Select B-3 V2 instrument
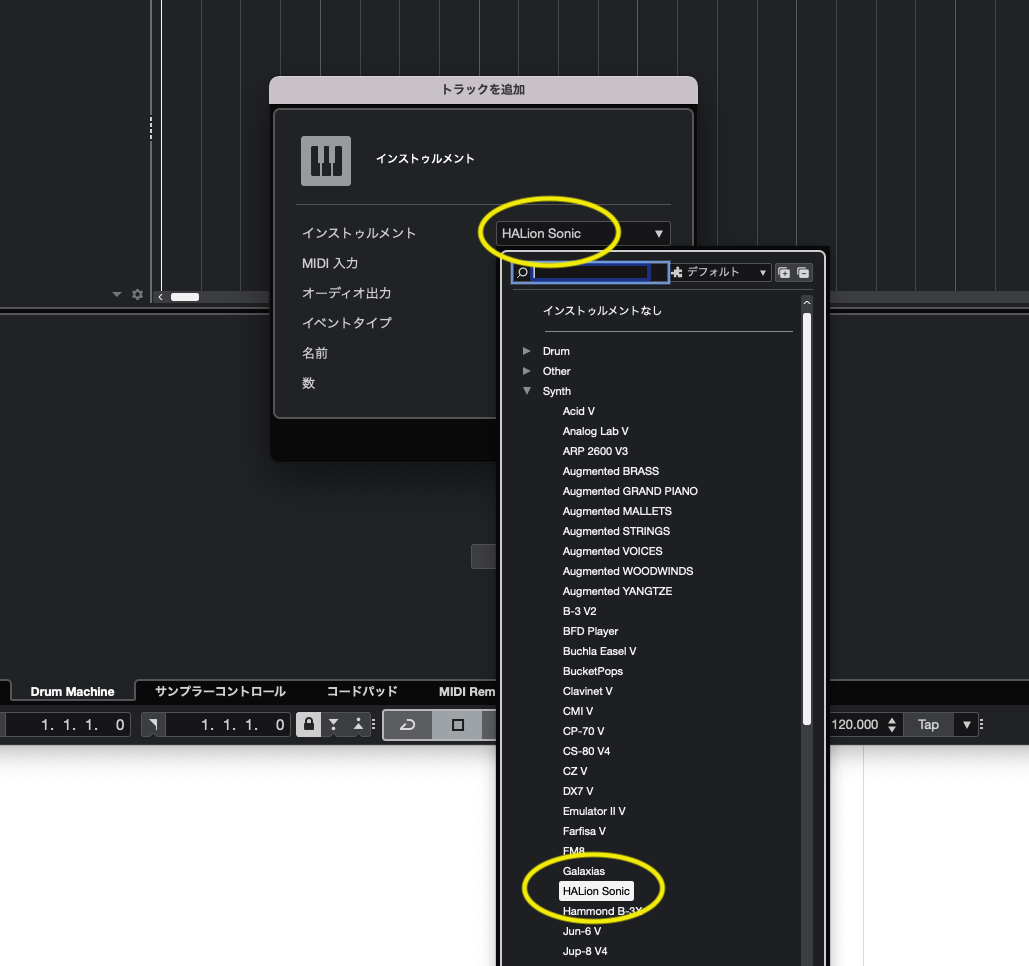Image resolution: width=1029 pixels, height=966 pixels. pyautogui.click(x=579, y=612)
